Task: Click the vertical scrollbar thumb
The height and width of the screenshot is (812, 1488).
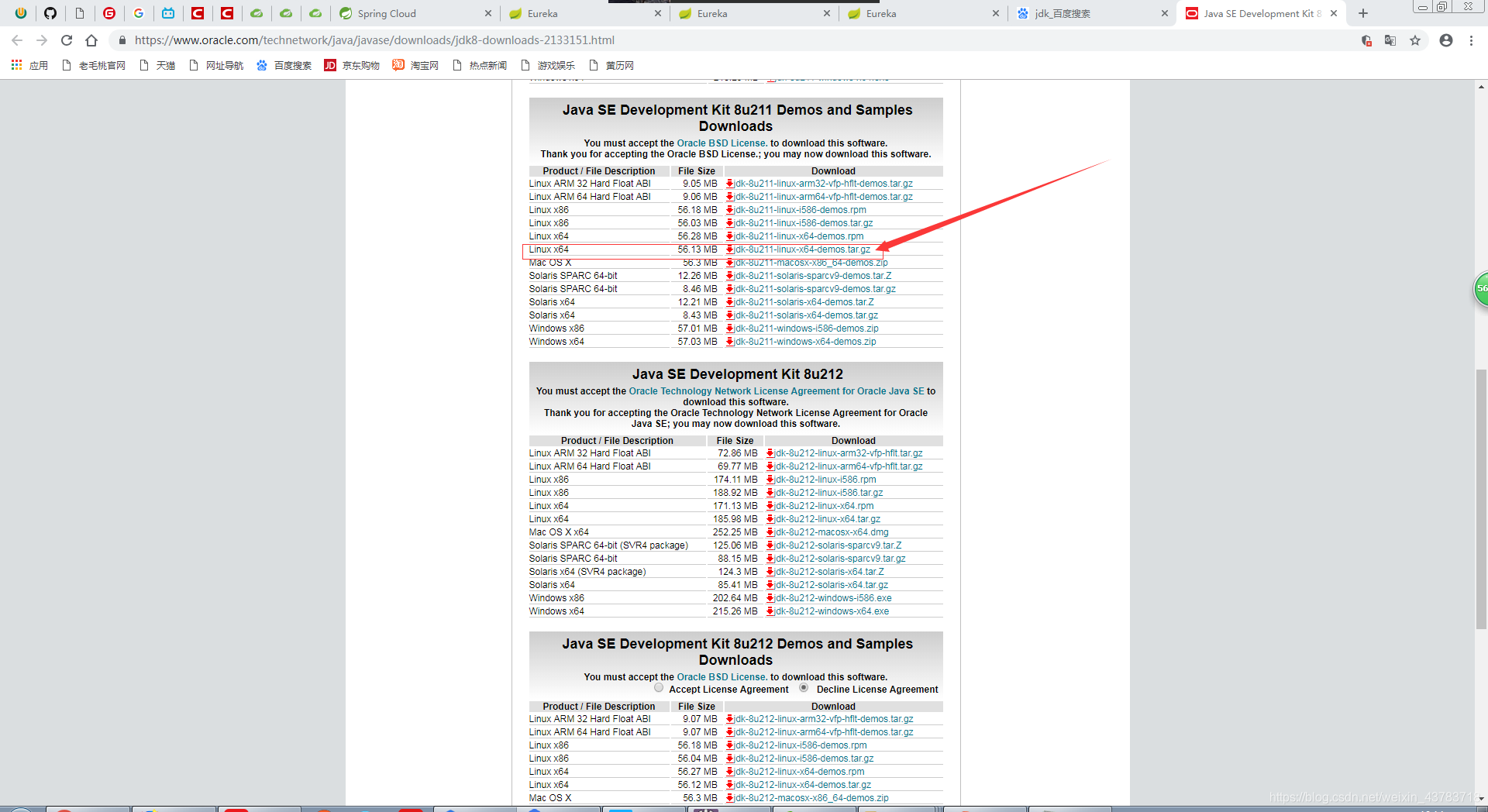Action: click(1481, 500)
